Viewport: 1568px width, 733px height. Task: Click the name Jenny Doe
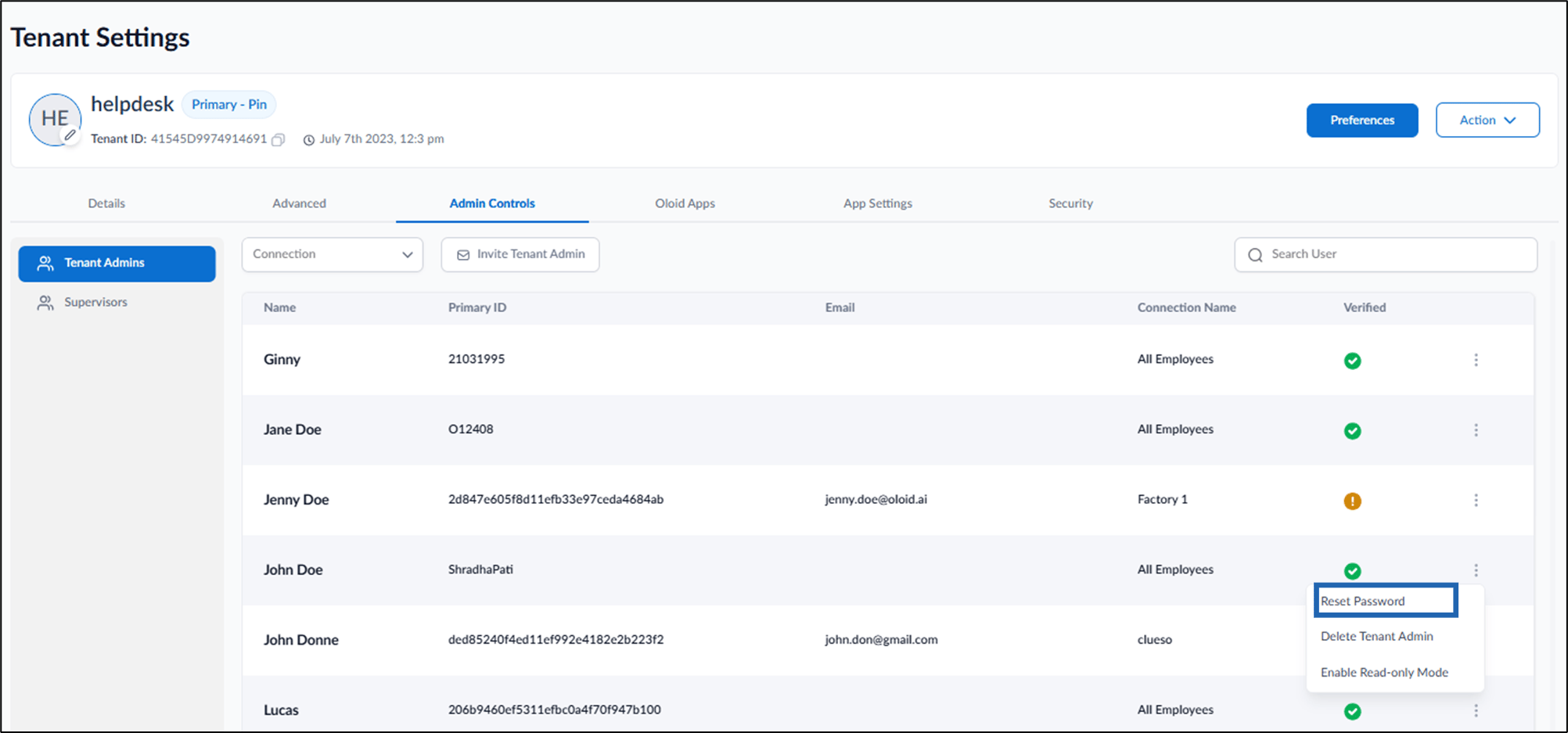coord(296,500)
